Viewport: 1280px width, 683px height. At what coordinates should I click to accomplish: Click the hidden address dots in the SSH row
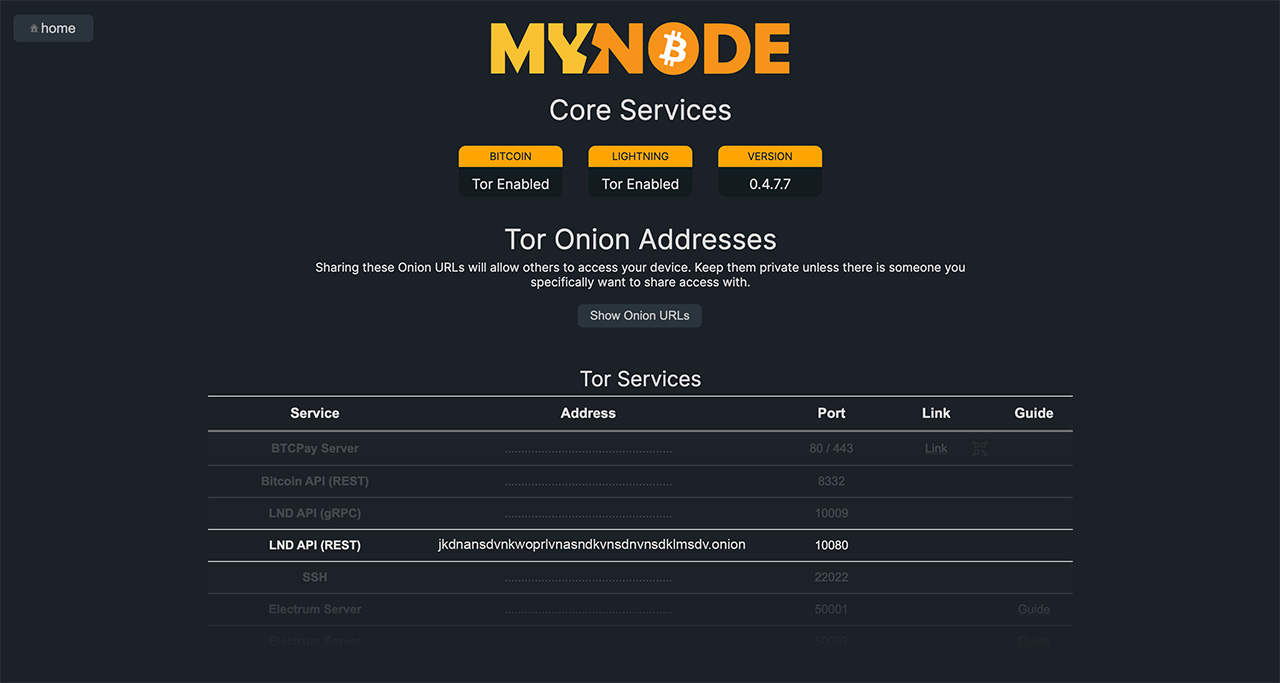click(x=588, y=580)
